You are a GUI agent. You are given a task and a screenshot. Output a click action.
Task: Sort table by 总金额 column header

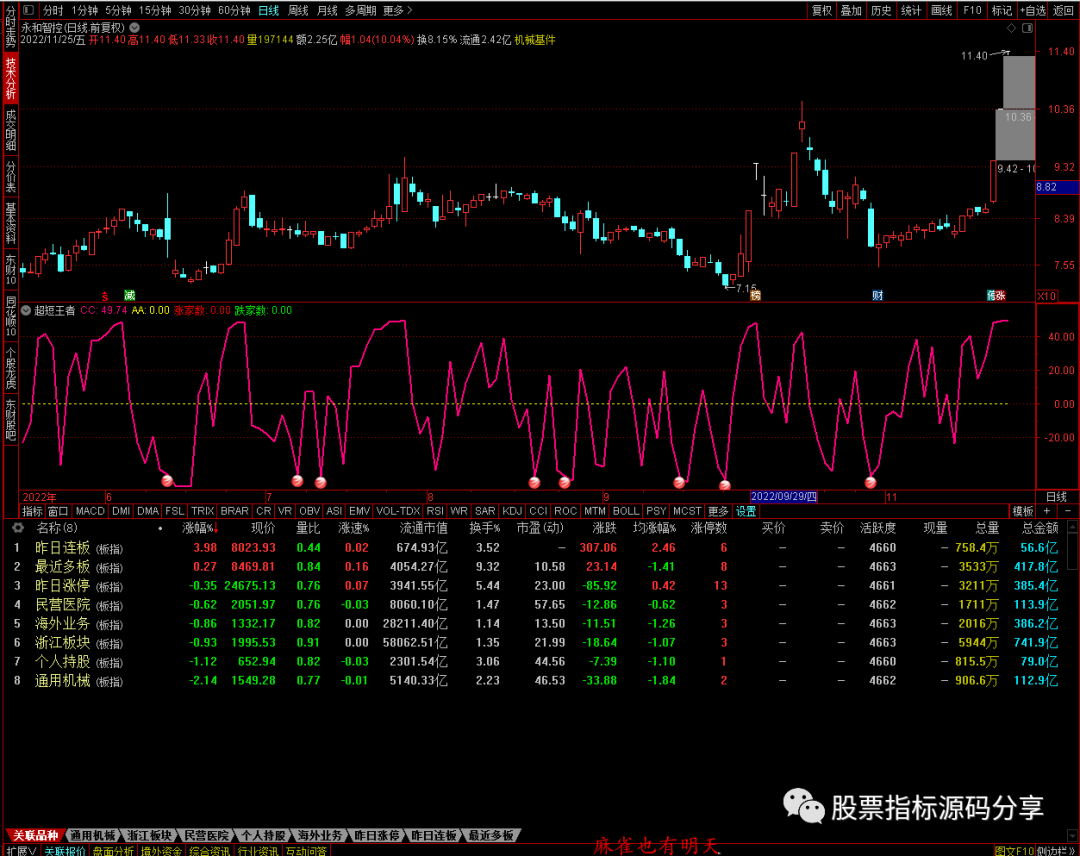(x=1040, y=528)
